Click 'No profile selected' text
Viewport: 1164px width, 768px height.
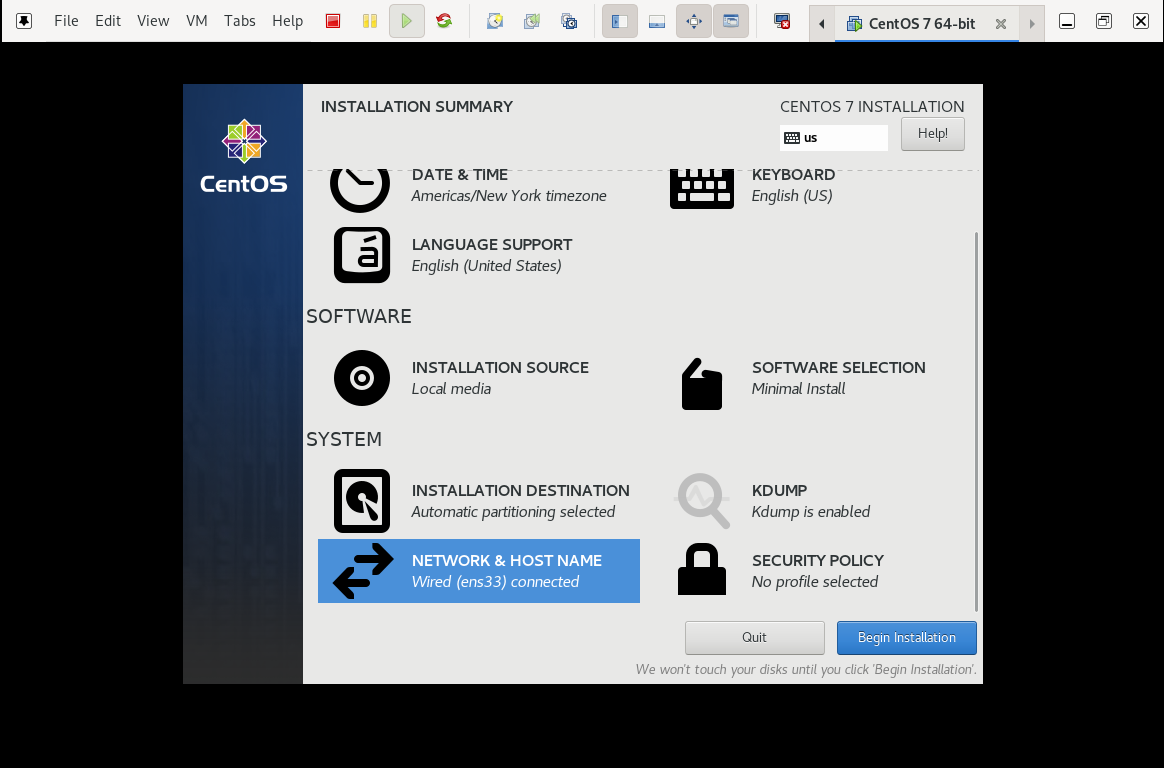814,582
